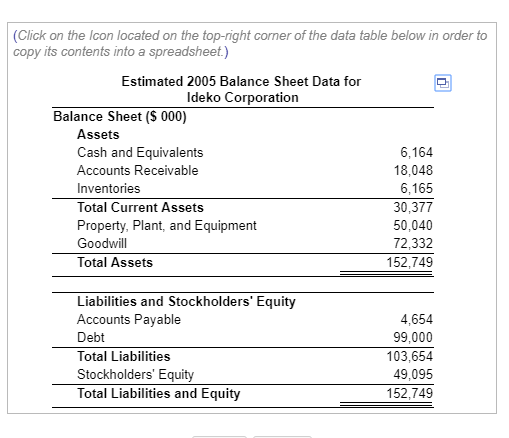Click the 99,000 debt value

(x=413, y=337)
